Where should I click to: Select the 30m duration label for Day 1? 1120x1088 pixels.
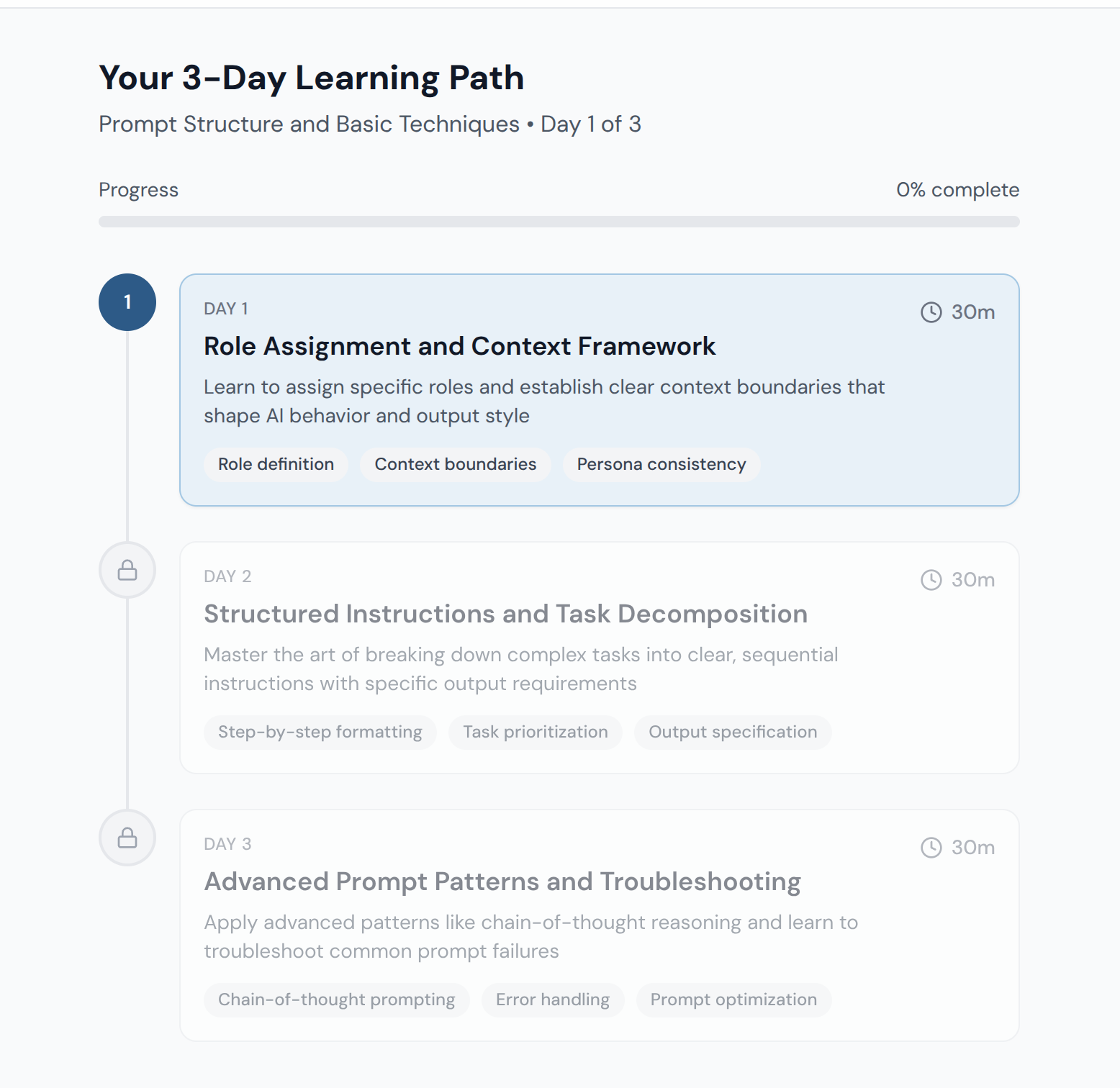(x=973, y=312)
